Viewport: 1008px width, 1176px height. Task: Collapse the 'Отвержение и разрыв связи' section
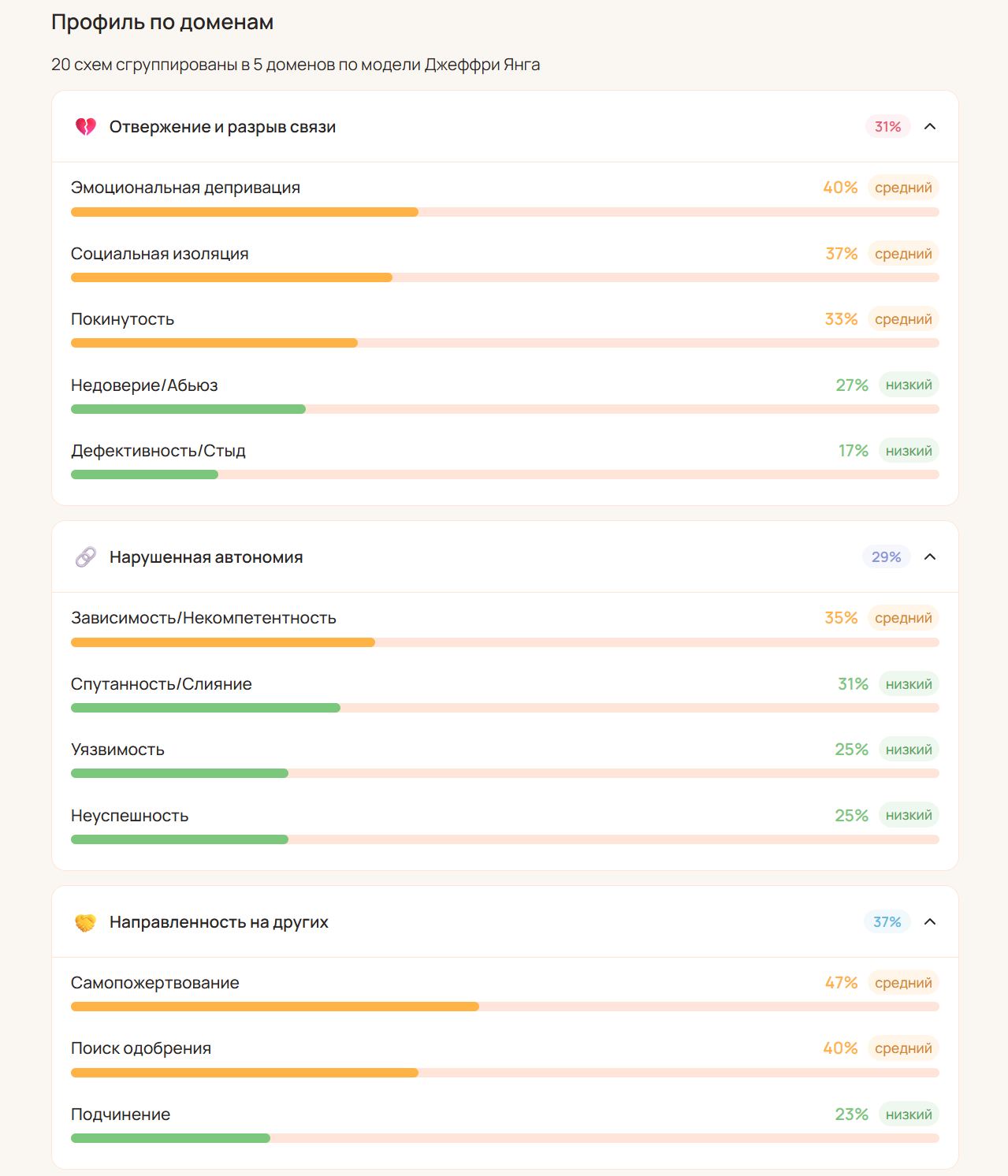click(931, 126)
